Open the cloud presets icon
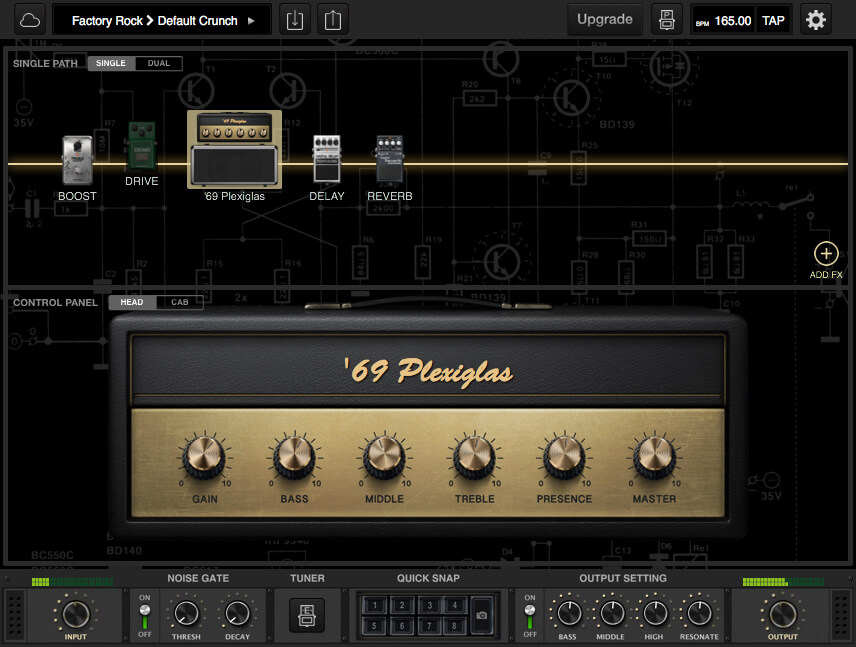This screenshot has height=647, width=856. pos(29,20)
